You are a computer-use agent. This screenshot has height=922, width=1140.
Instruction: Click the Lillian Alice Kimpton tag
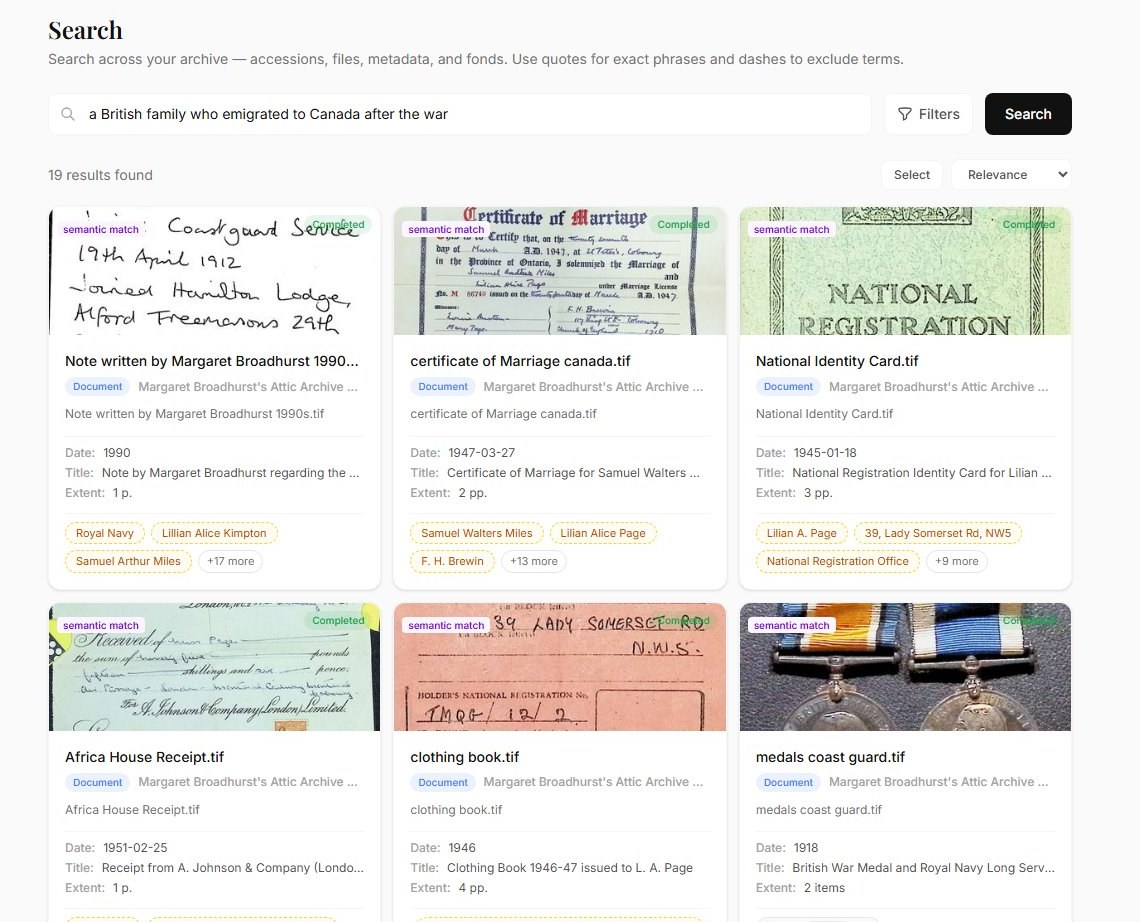[214, 533]
